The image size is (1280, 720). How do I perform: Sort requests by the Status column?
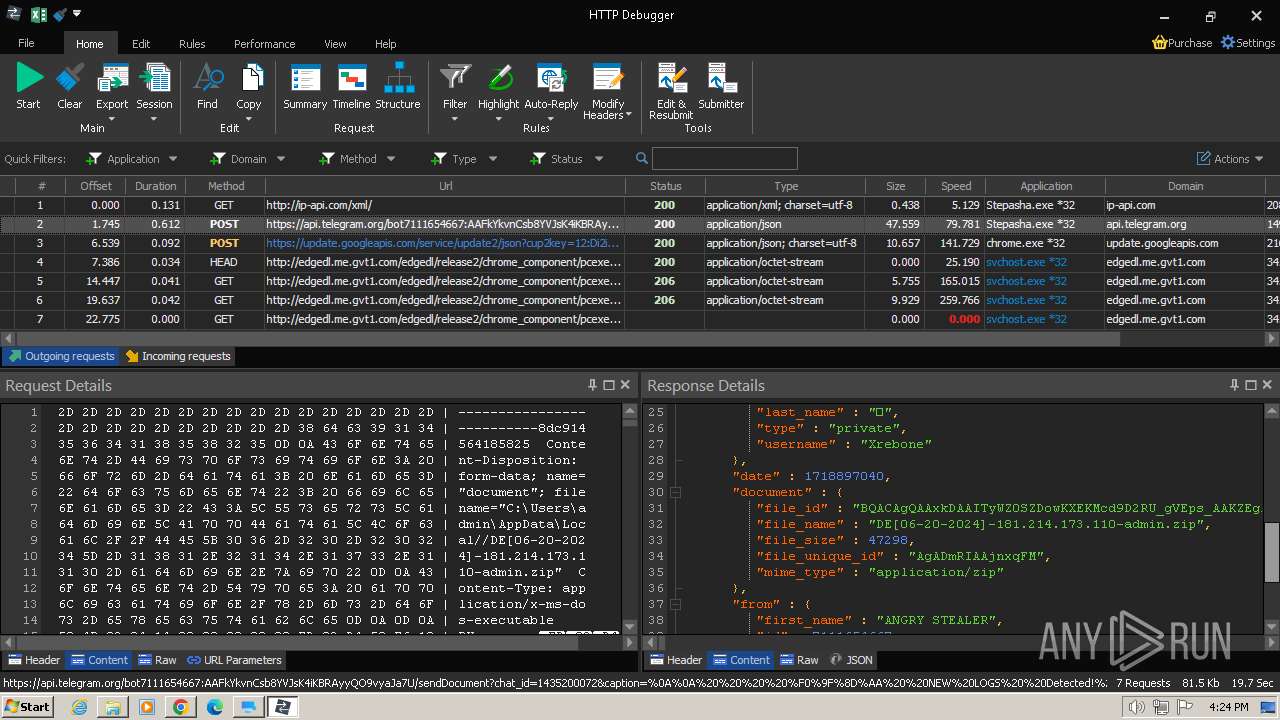pyautogui.click(x=665, y=186)
